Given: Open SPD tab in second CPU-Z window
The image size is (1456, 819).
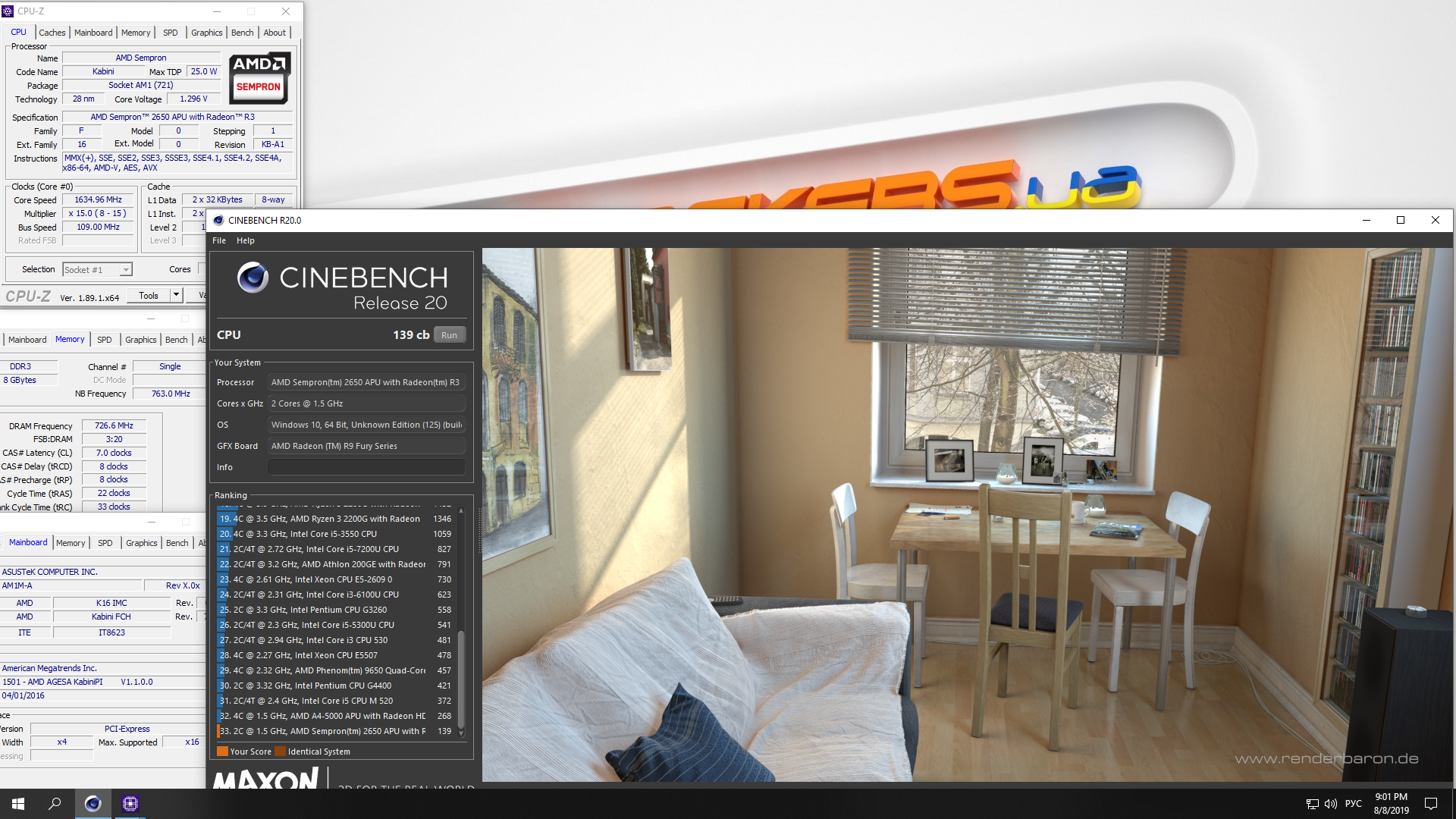Looking at the screenshot, I should (105, 340).
